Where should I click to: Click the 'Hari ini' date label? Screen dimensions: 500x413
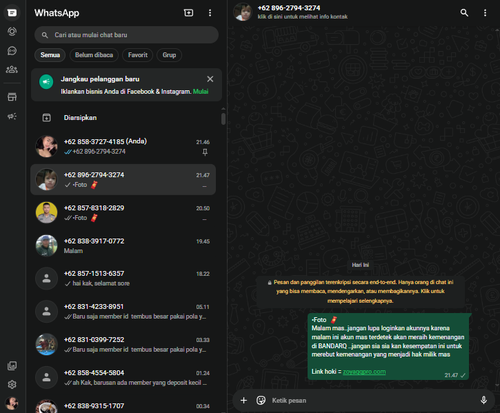pyautogui.click(x=360, y=265)
